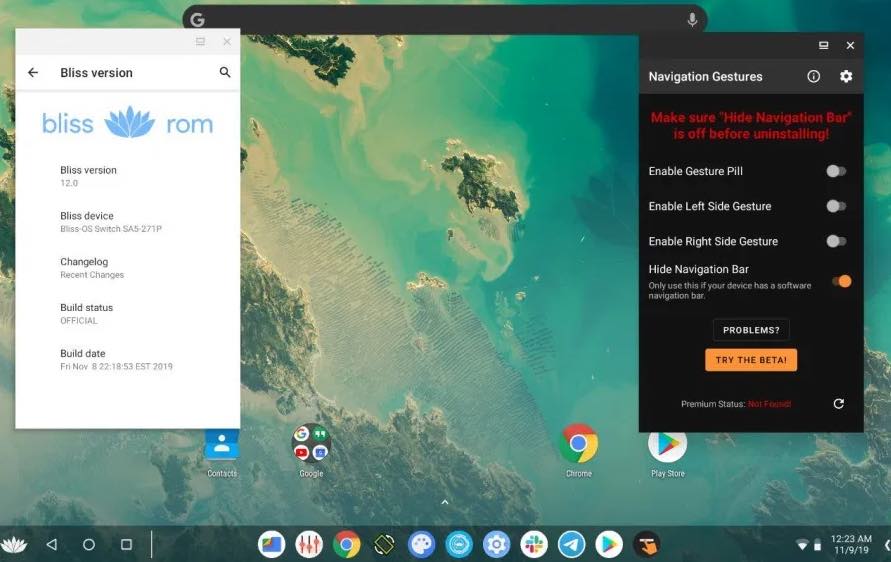
Task: Refresh premium status with reload icon
Action: pos(838,403)
